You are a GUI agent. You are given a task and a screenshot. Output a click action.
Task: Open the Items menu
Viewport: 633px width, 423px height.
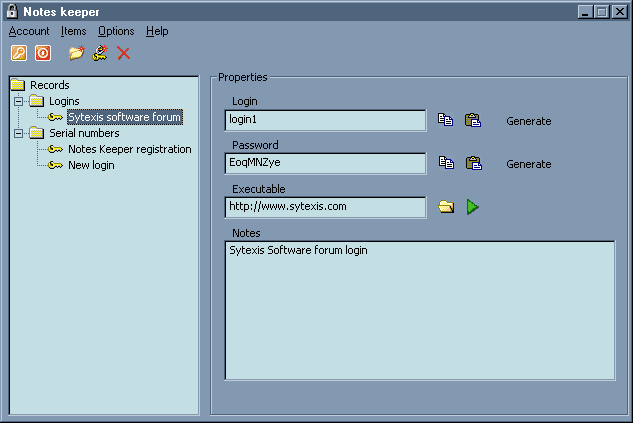73,31
